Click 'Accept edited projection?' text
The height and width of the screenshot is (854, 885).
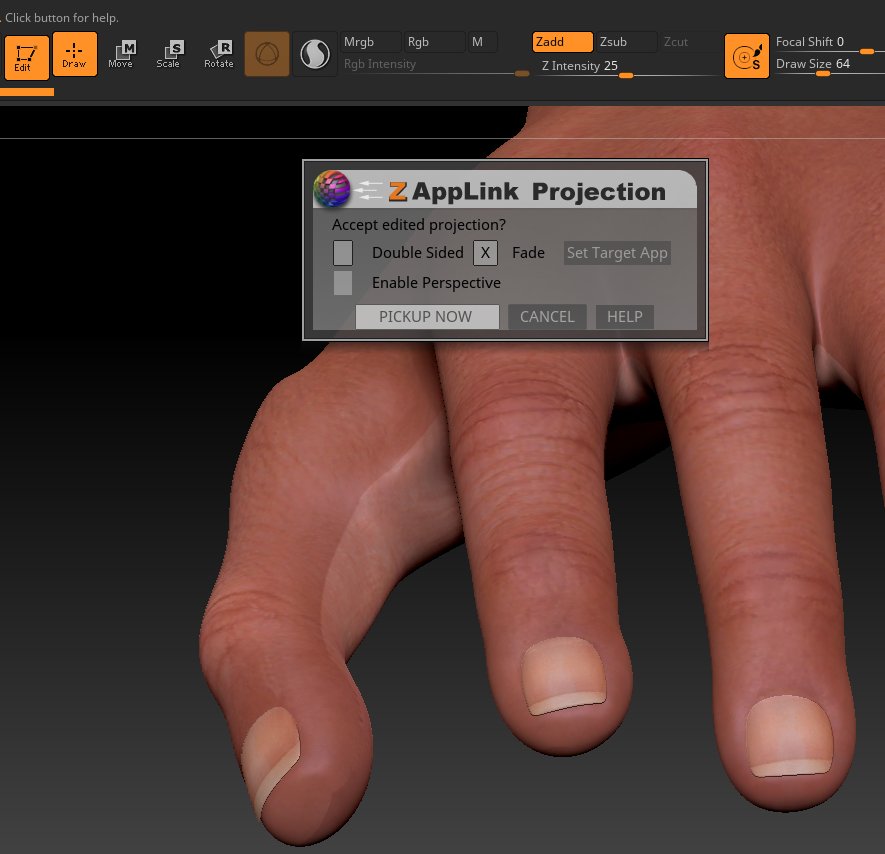[x=419, y=225]
